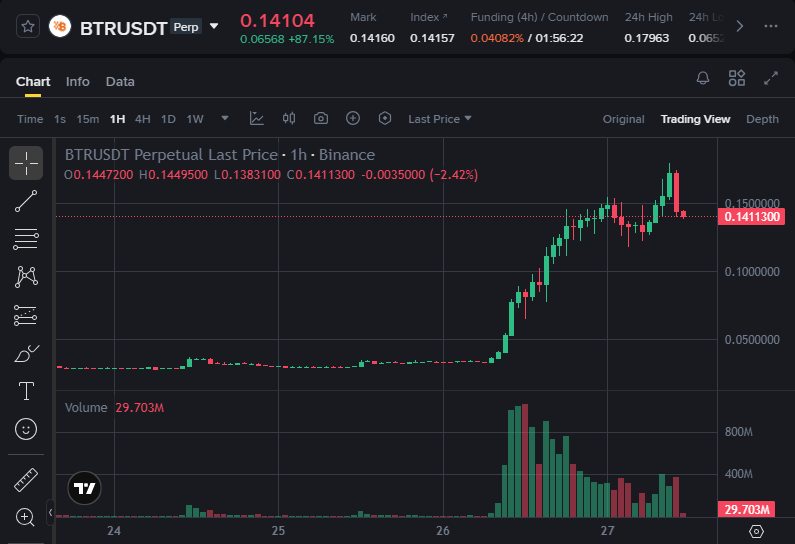Open the Last Price dropdown
795x544 pixels.
440,119
